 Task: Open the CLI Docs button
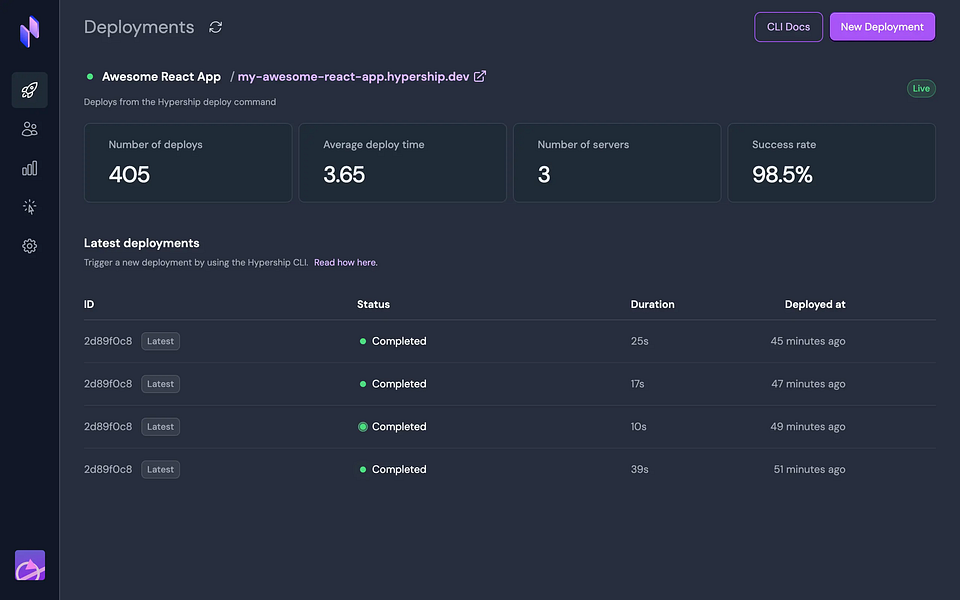(x=788, y=27)
